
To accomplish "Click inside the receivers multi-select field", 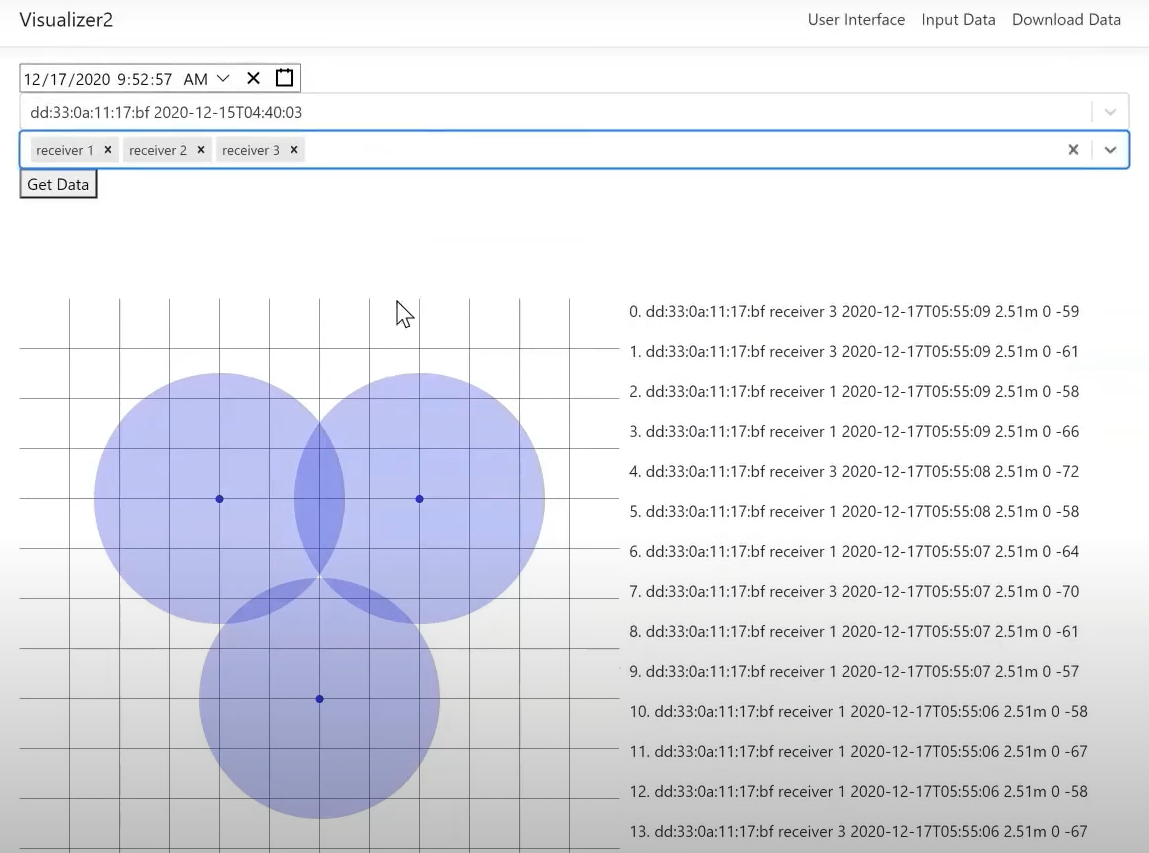I will [x=574, y=149].
